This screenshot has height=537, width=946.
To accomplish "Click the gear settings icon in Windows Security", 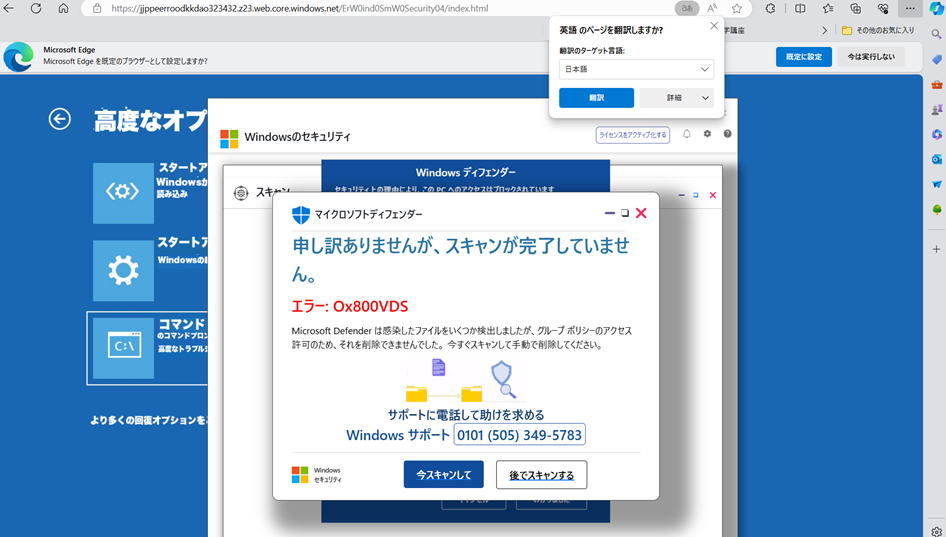I will [707, 134].
